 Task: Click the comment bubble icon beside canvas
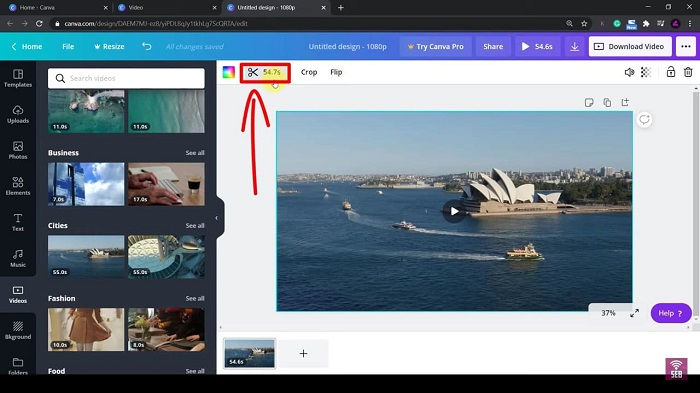pyautogui.click(x=644, y=120)
